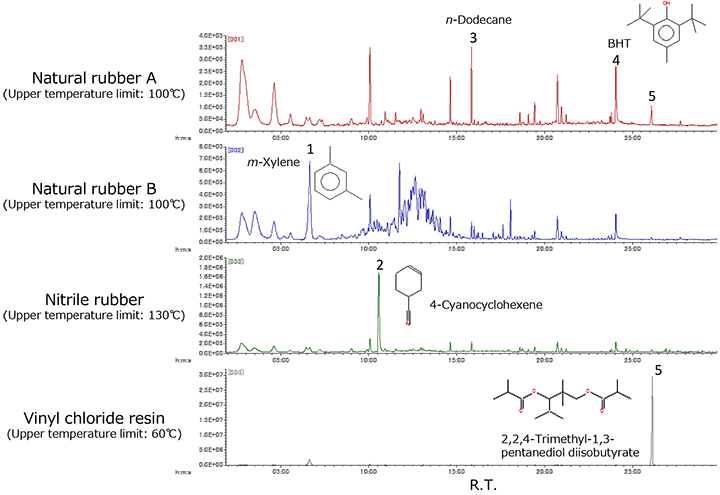Click the top y-axis value of red chromatogram

coord(210,36)
